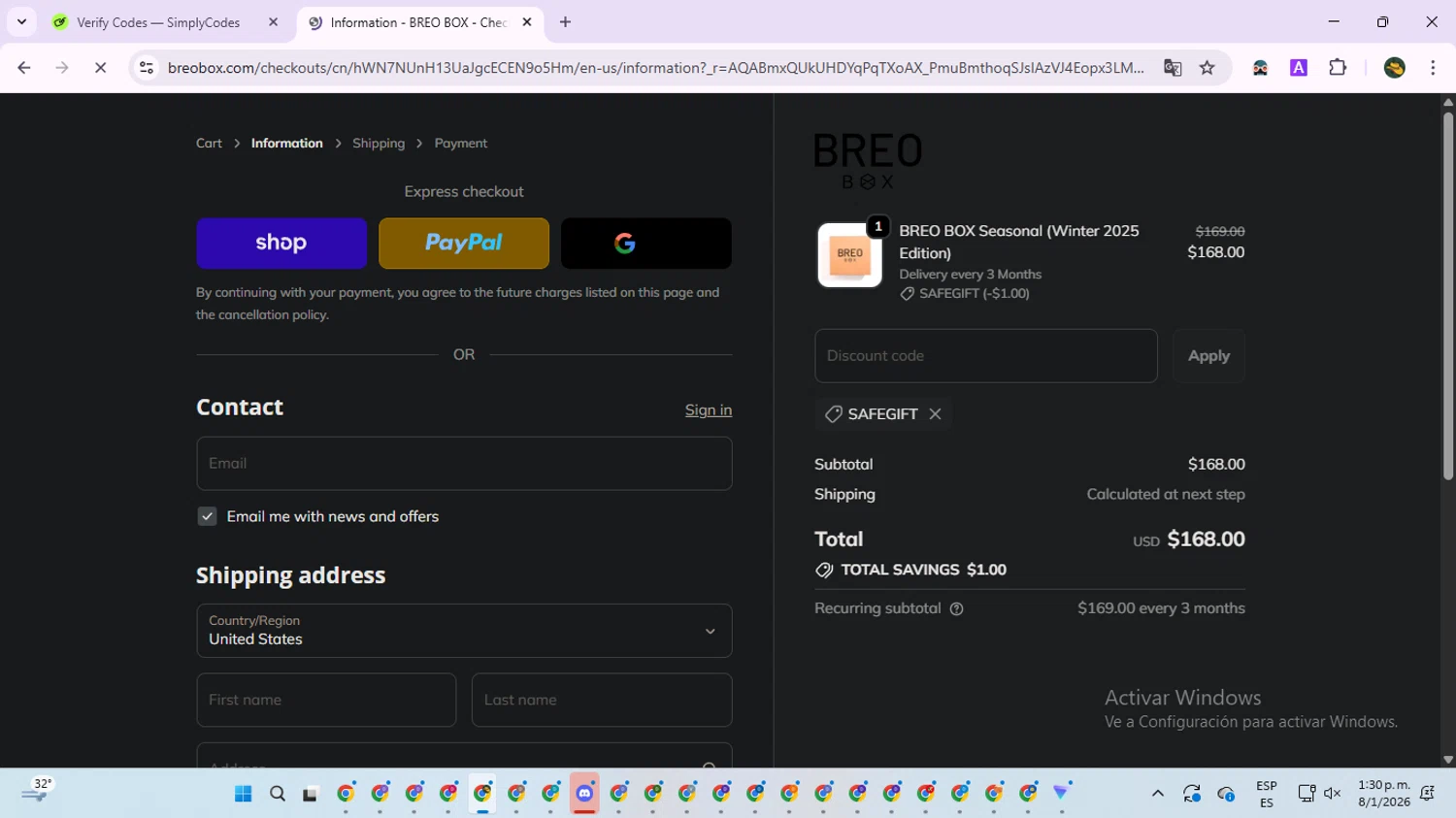Go forward in browser history
This screenshot has height=818, width=1456.
click(x=62, y=68)
